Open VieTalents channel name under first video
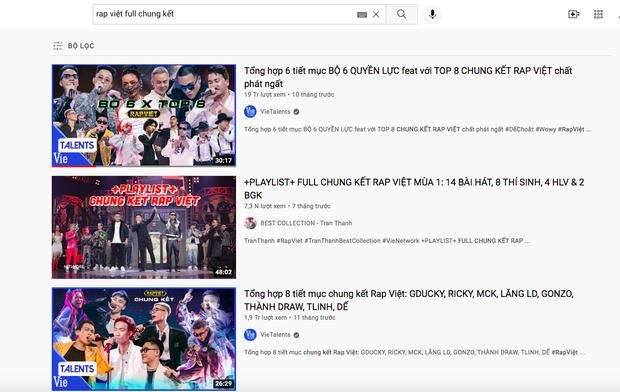Screen dimensions: 620x392 click(x=275, y=112)
